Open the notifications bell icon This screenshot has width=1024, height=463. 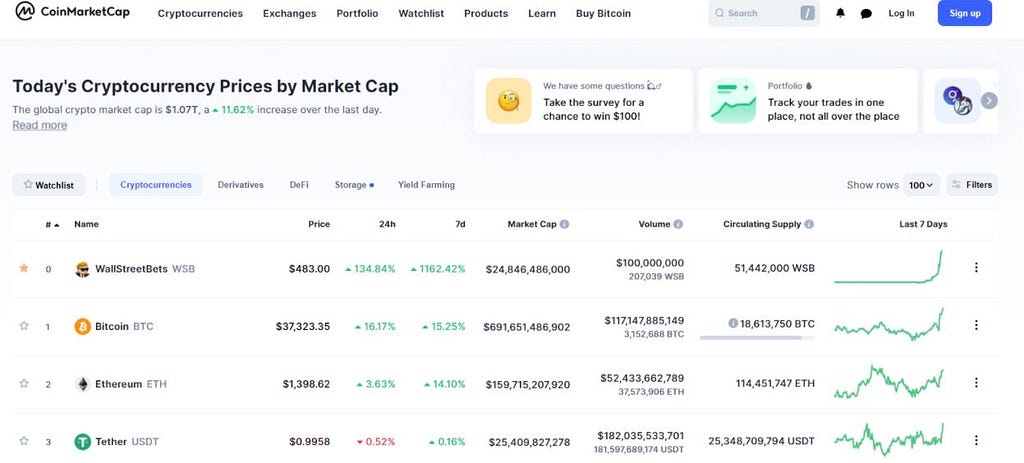pos(840,14)
